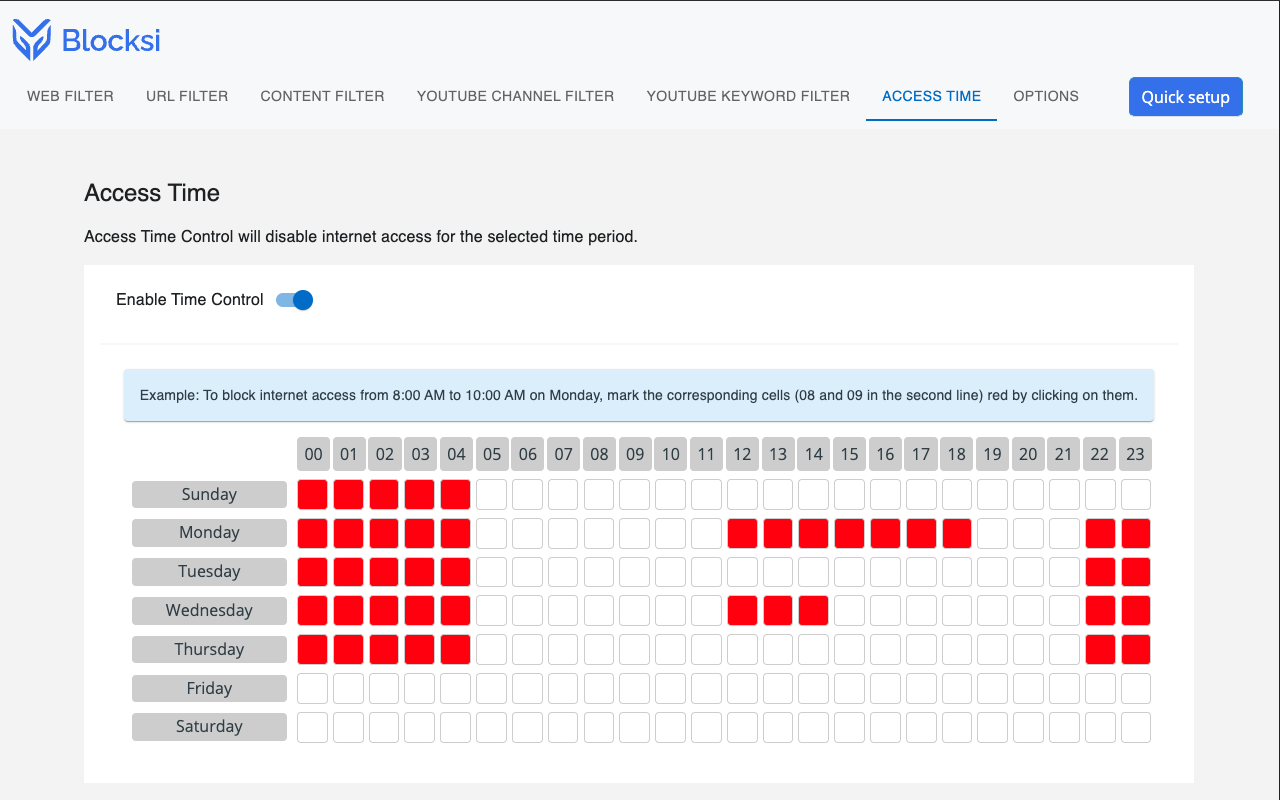Block Sunday 05 hour cell
Image resolution: width=1280 pixels, height=800 pixels.
click(492, 494)
